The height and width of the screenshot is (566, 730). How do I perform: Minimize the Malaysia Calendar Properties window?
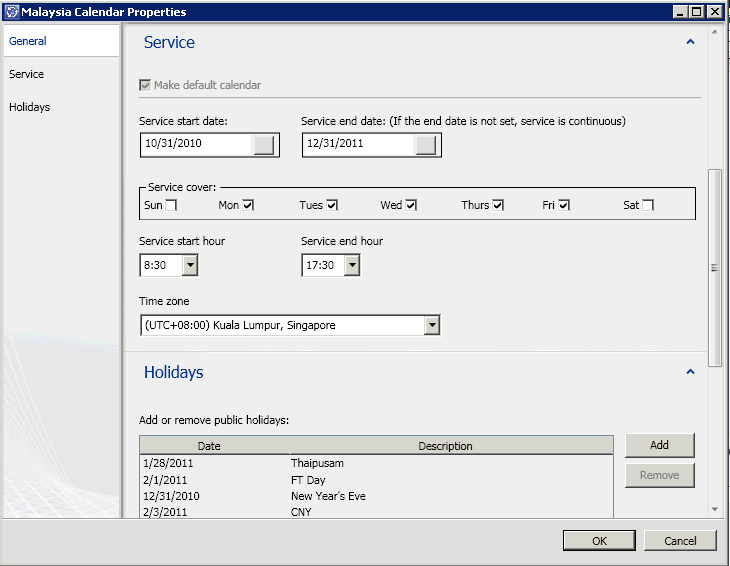(681, 12)
